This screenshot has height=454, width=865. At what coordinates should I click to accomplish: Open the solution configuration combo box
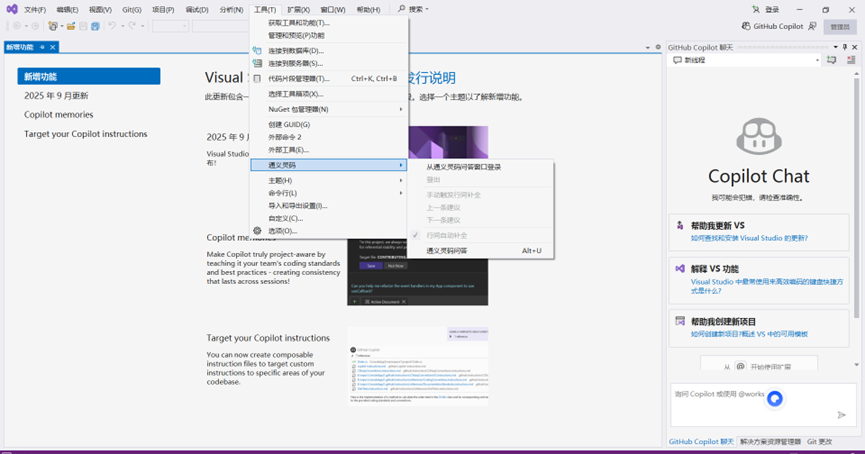coord(170,26)
